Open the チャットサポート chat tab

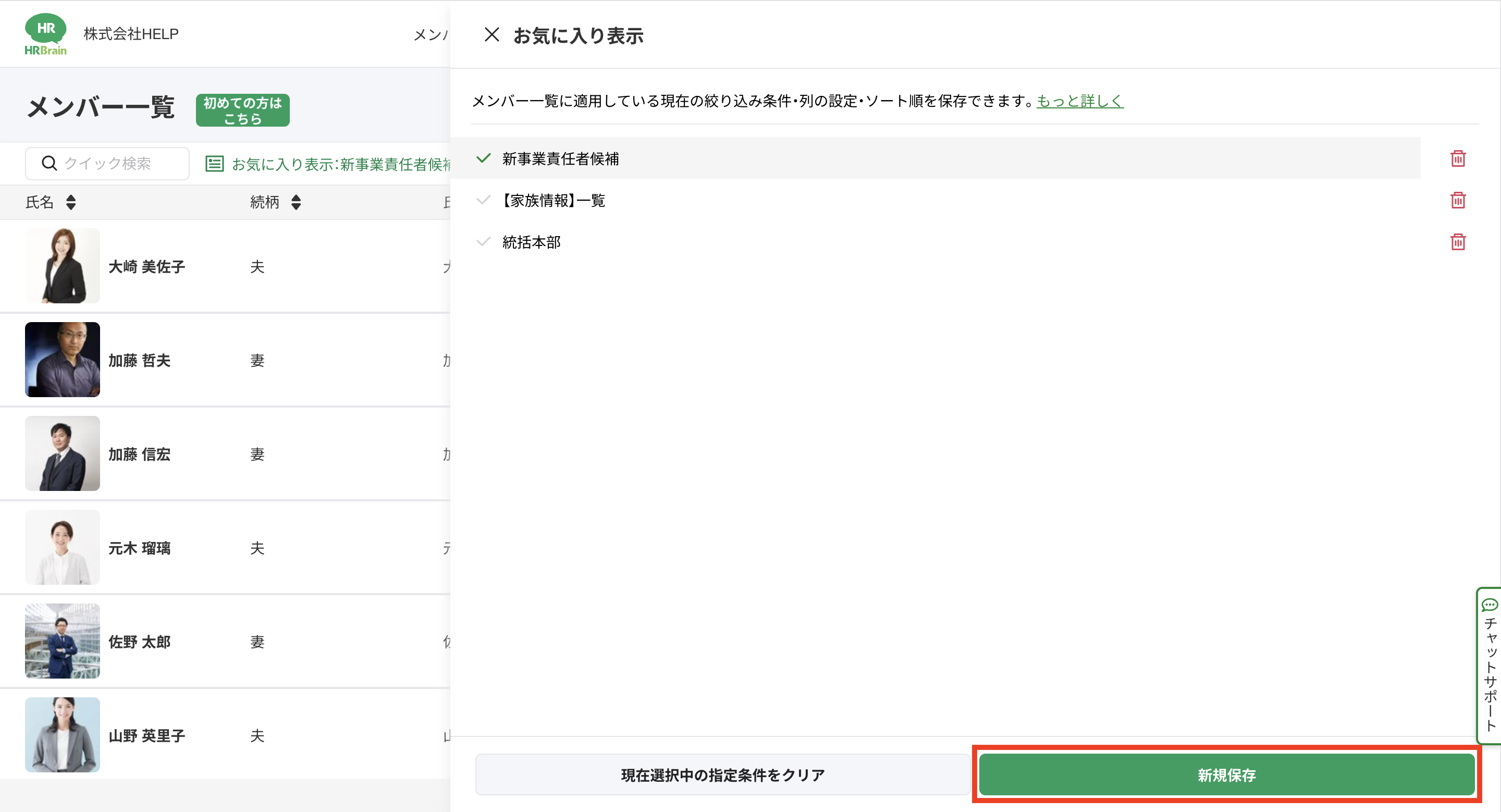[x=1489, y=665]
